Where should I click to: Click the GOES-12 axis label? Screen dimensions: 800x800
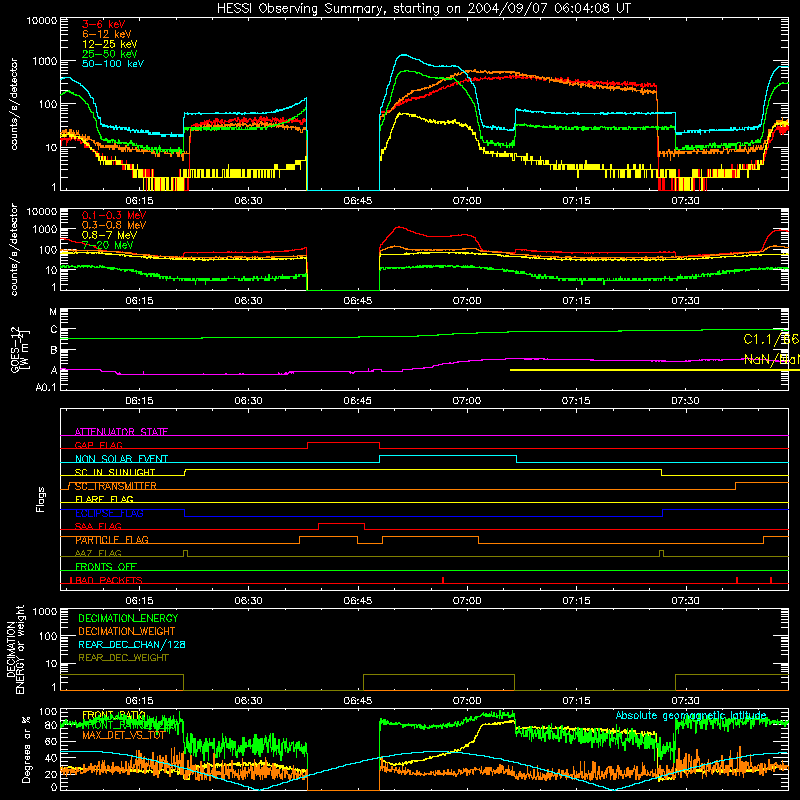point(19,349)
